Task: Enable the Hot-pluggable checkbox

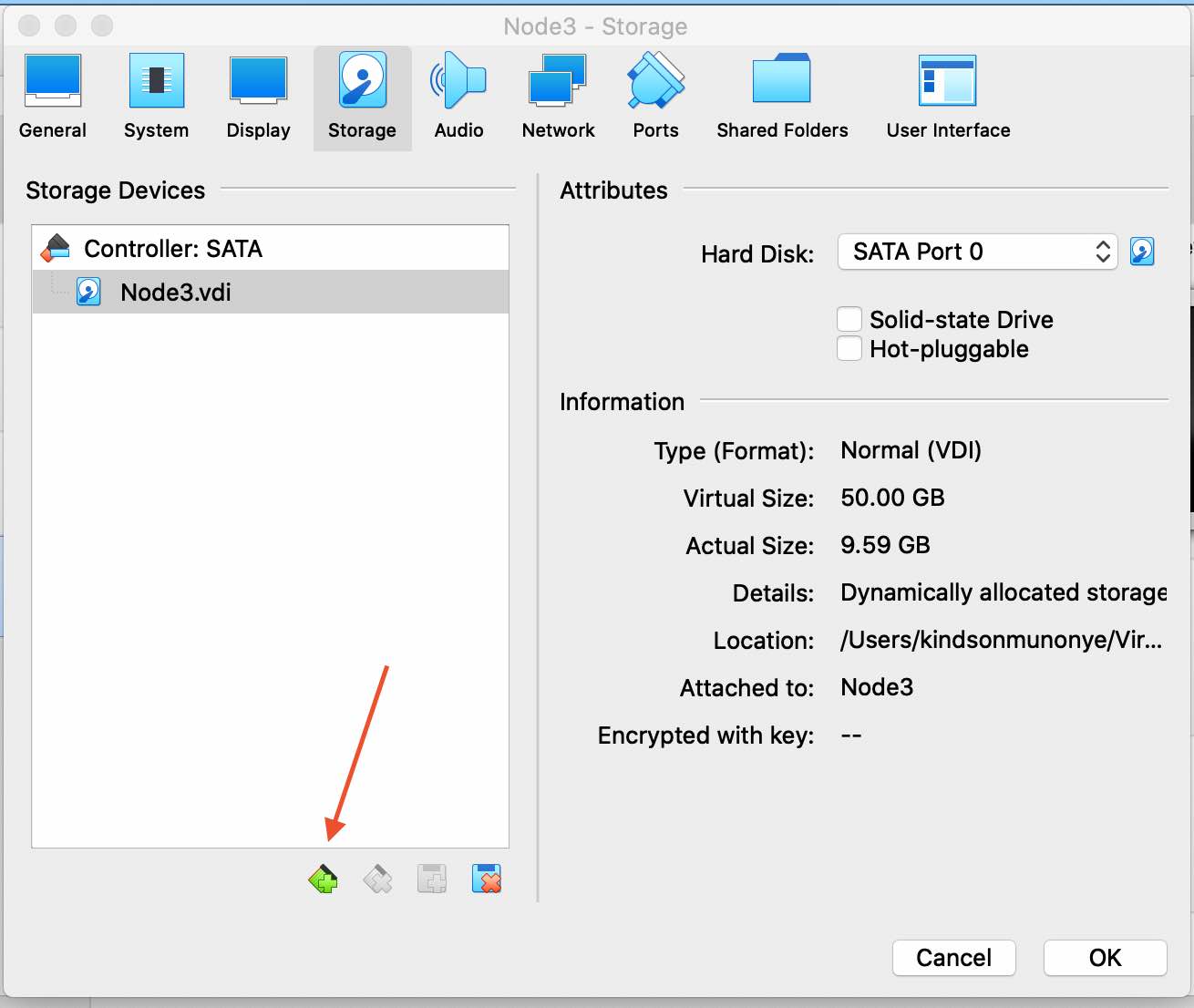Action: (x=849, y=348)
